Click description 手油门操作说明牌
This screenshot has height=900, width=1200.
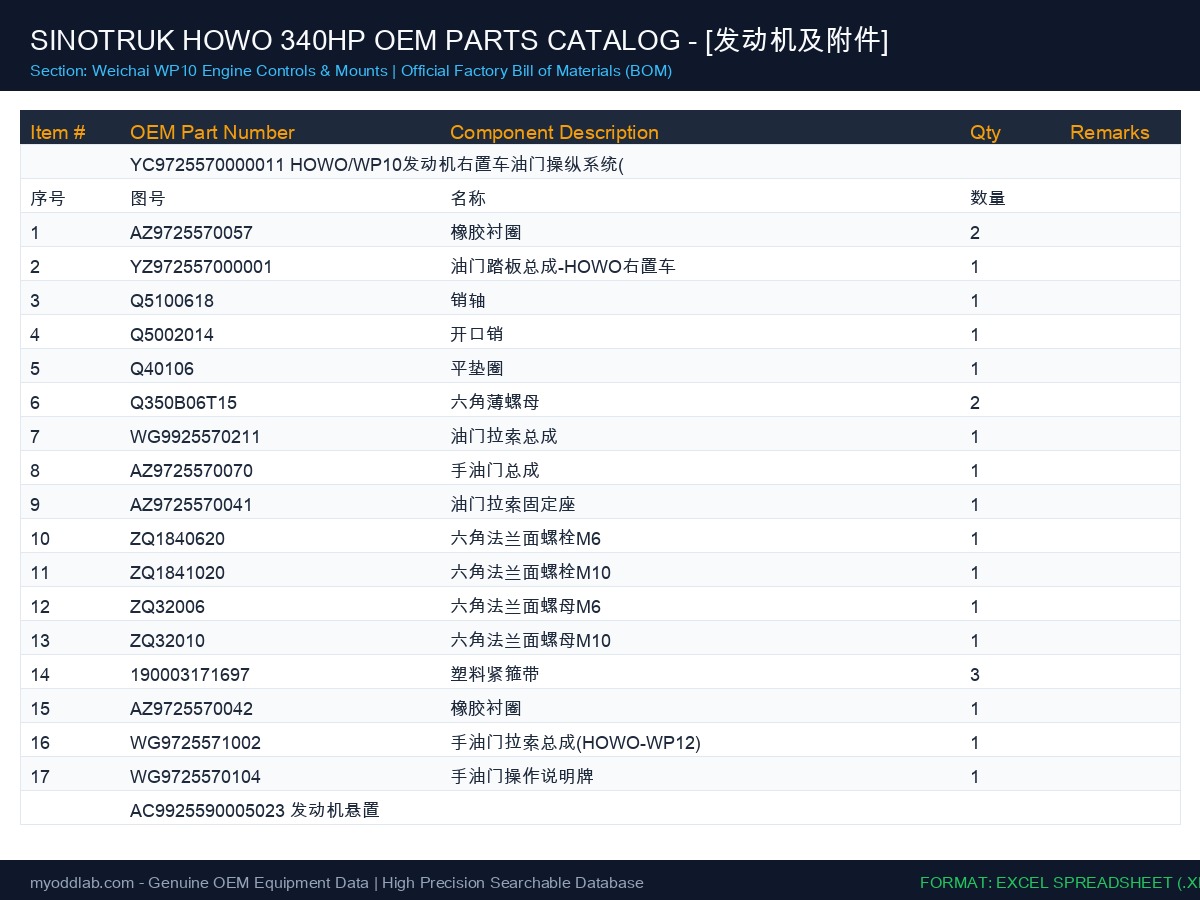pos(522,776)
